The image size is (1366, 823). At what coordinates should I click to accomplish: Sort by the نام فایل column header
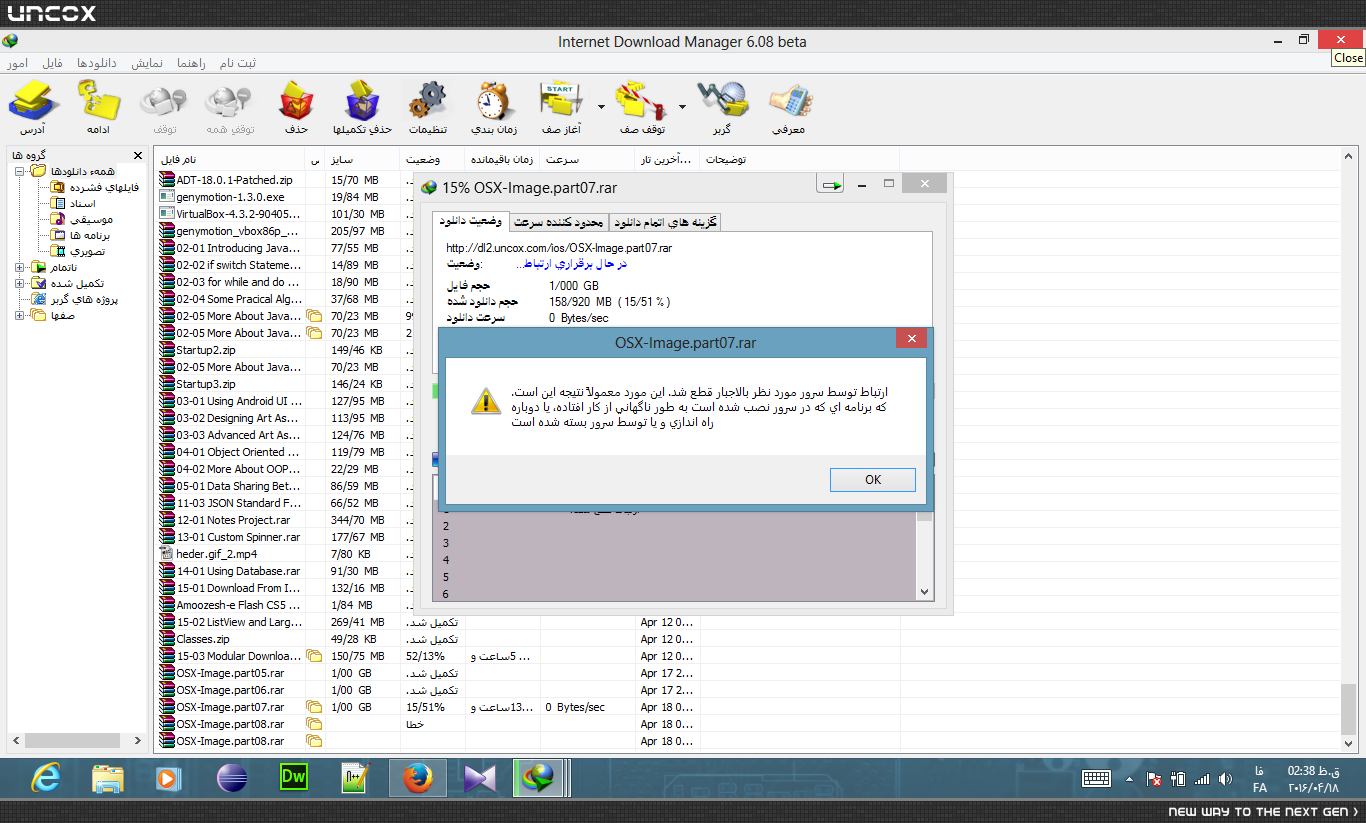pyautogui.click(x=230, y=159)
